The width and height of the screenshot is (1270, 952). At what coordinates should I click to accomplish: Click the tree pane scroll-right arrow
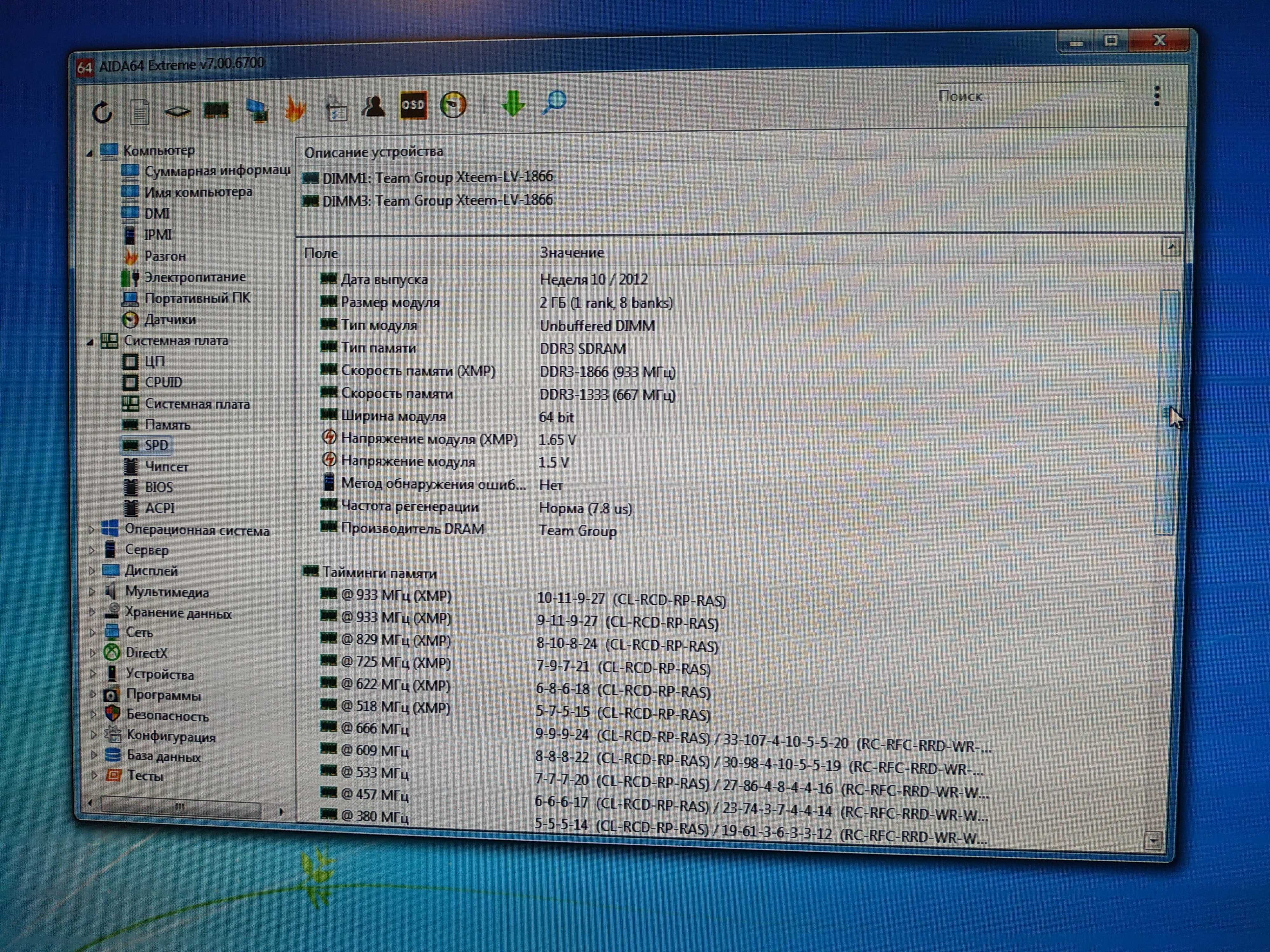pos(281,811)
